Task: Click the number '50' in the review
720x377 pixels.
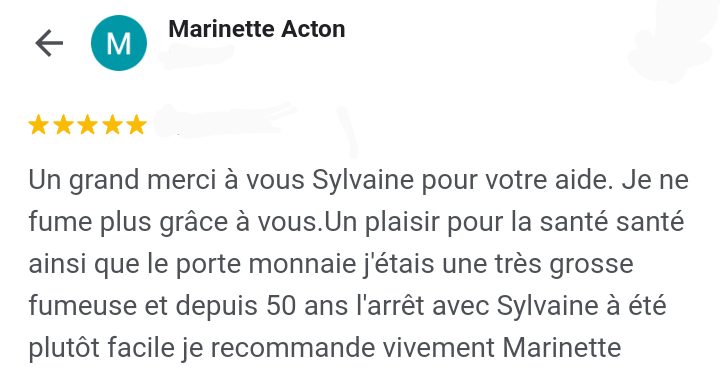Action: [281, 306]
